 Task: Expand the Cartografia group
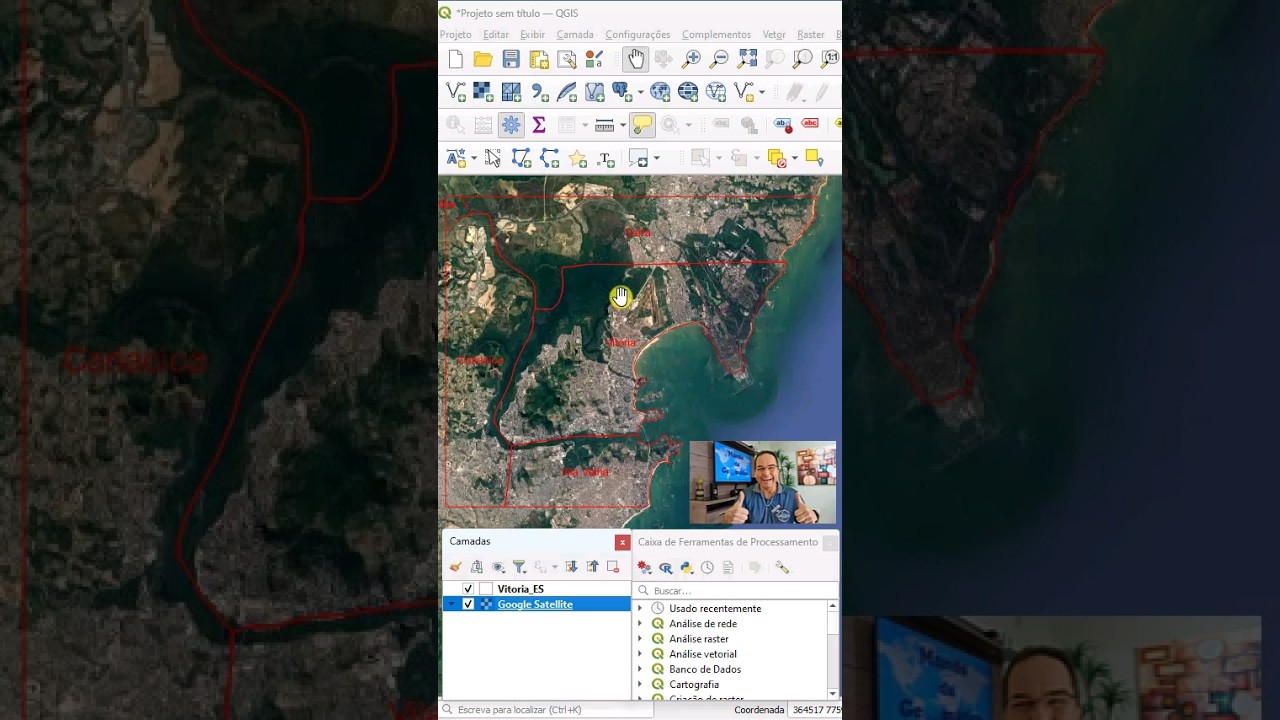coord(640,685)
